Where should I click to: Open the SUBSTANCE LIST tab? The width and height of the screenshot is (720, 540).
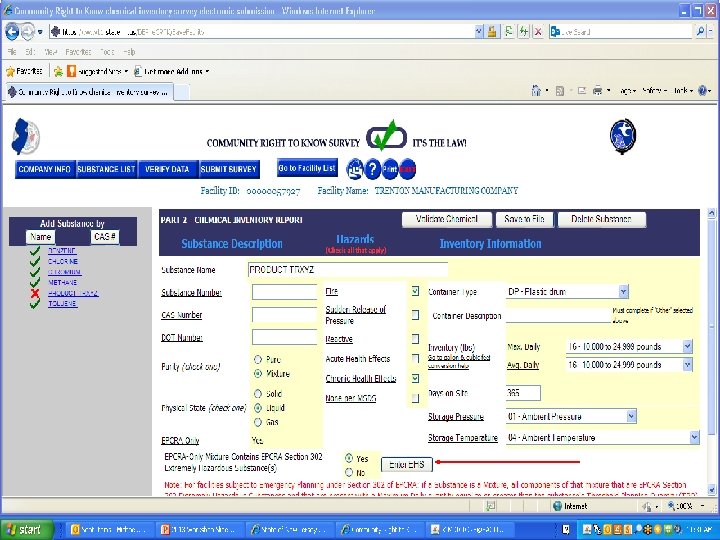[107, 169]
